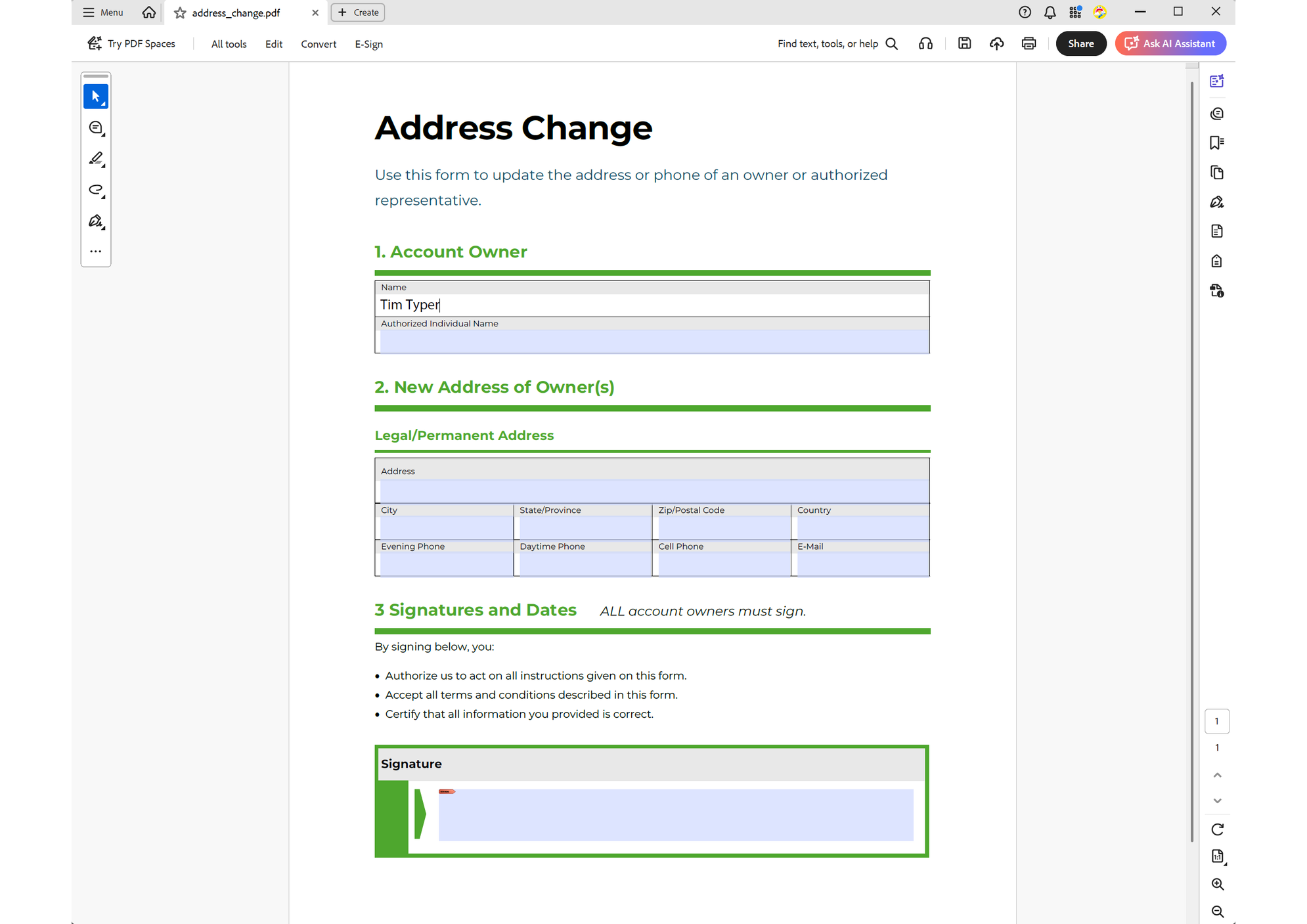The image size is (1307, 924).
Task: Click the Create button
Action: tap(358, 12)
